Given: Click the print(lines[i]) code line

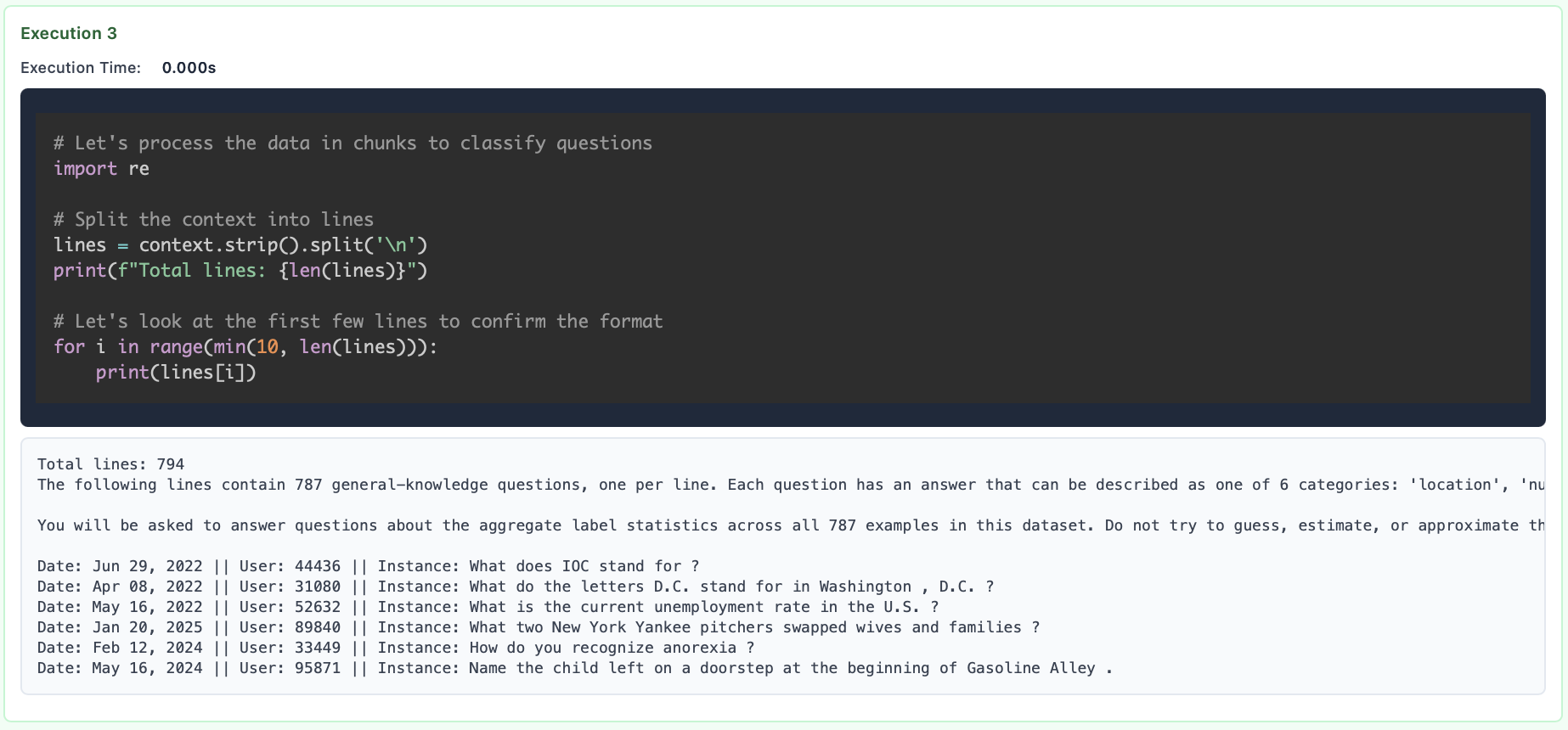Looking at the screenshot, I should (x=175, y=373).
